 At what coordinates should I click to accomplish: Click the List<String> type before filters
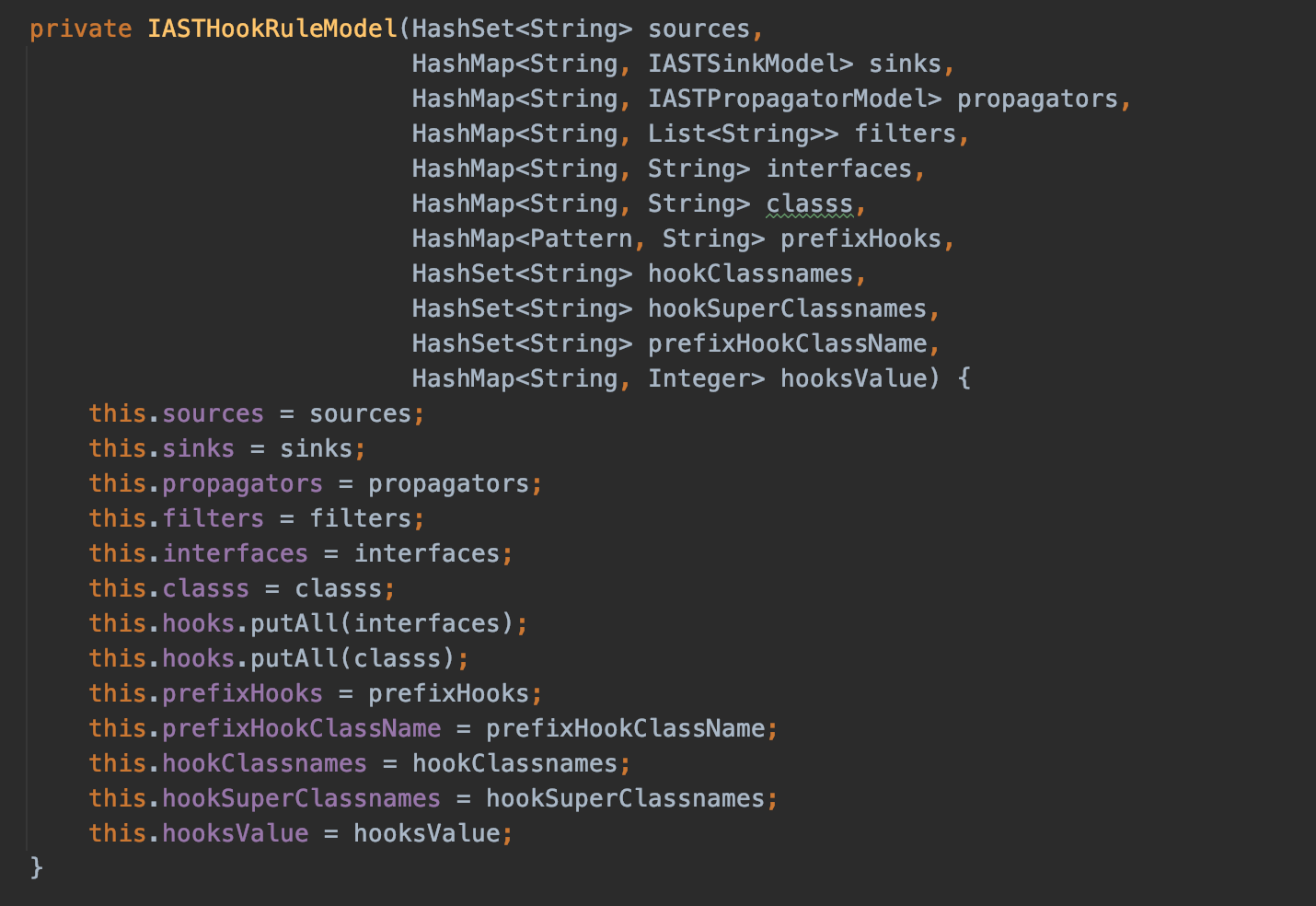click(x=743, y=134)
